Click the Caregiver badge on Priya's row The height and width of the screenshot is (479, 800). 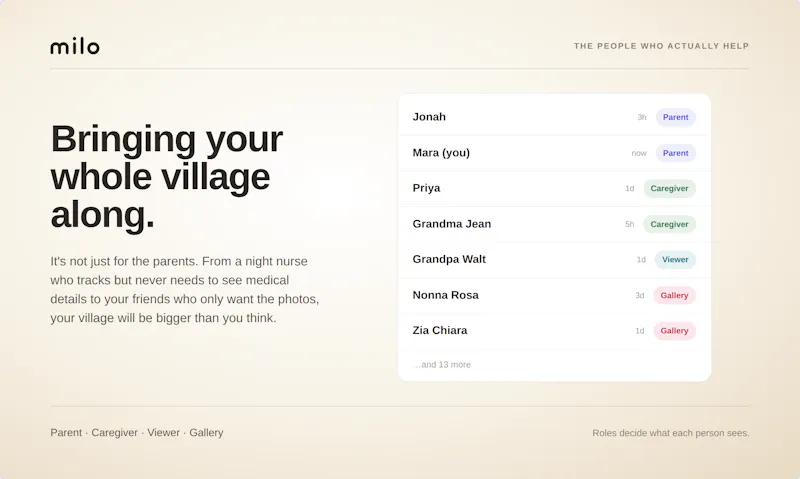pyautogui.click(x=669, y=188)
